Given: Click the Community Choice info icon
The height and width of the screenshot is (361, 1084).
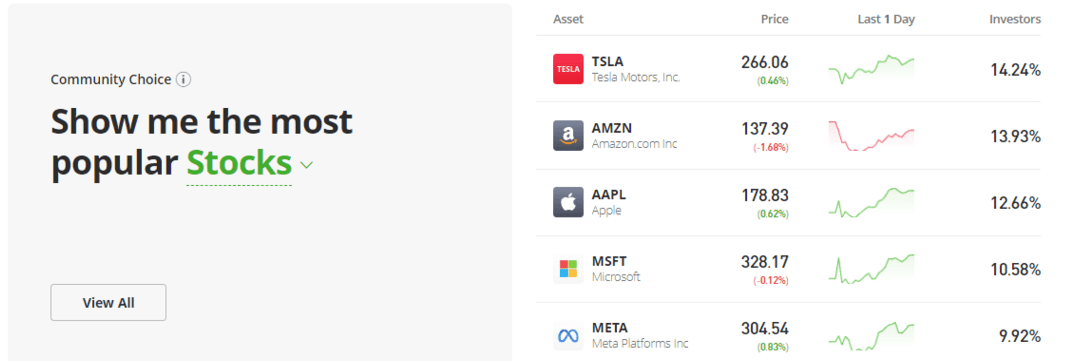Looking at the screenshot, I should pos(183,80).
